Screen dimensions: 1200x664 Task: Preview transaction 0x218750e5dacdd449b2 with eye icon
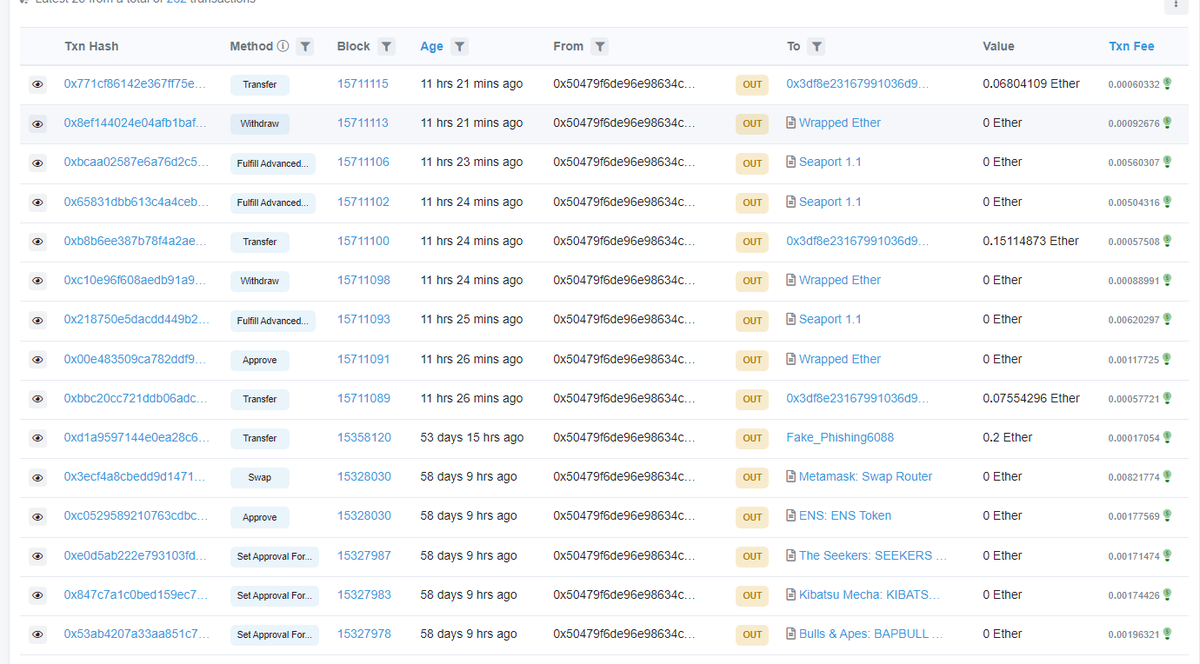click(38, 321)
